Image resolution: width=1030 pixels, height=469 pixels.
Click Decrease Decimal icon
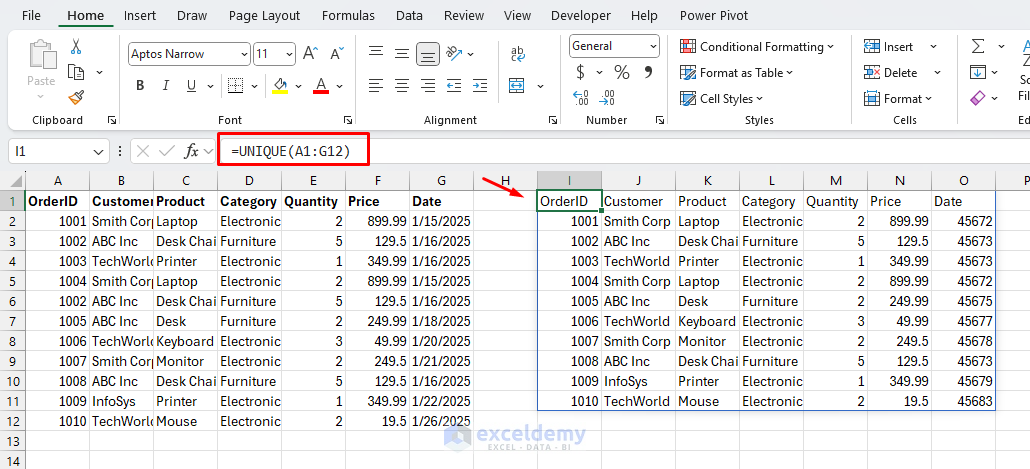click(608, 98)
